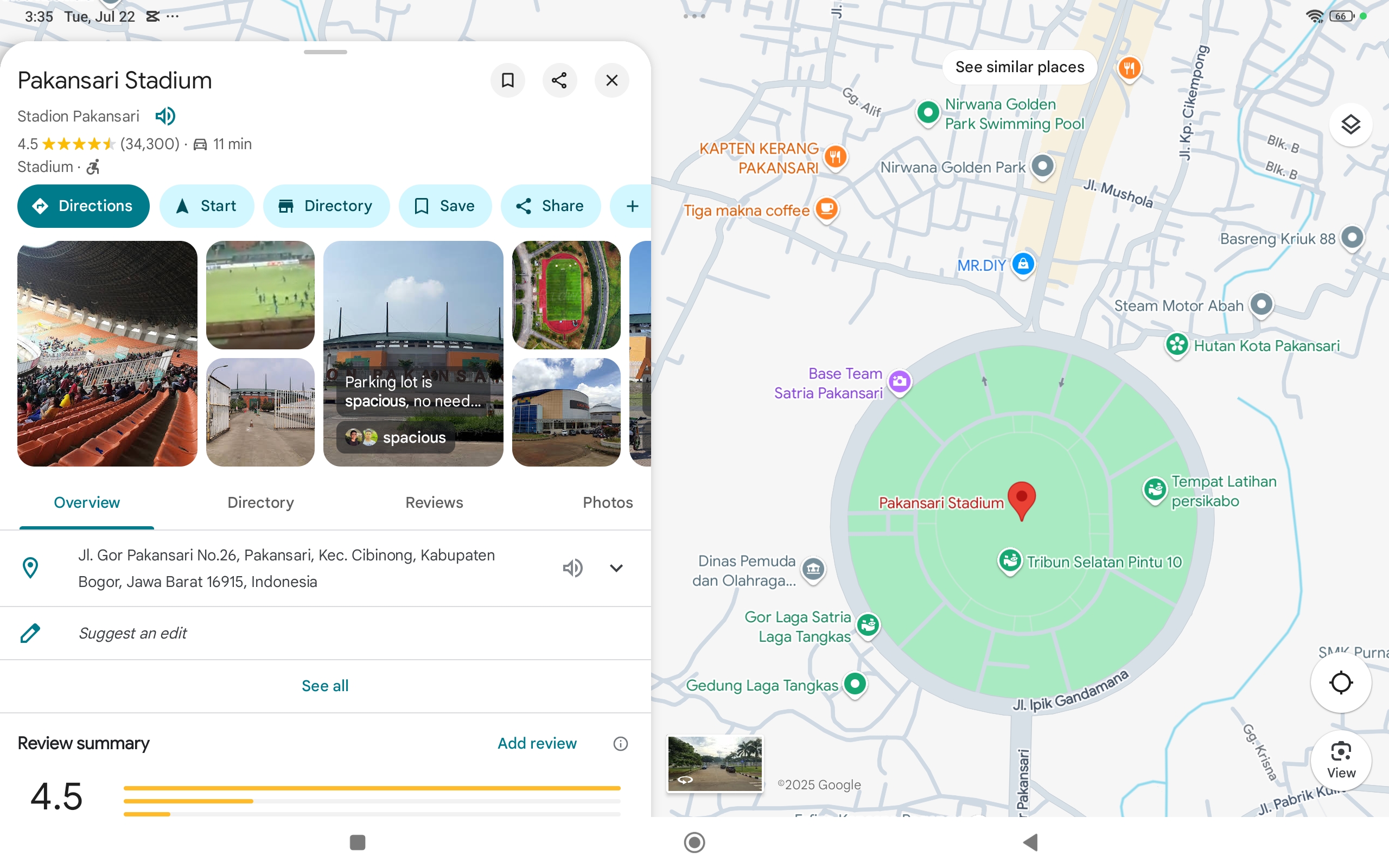Open Live View camera button
Screen dimensions: 1389x868
click(1341, 760)
